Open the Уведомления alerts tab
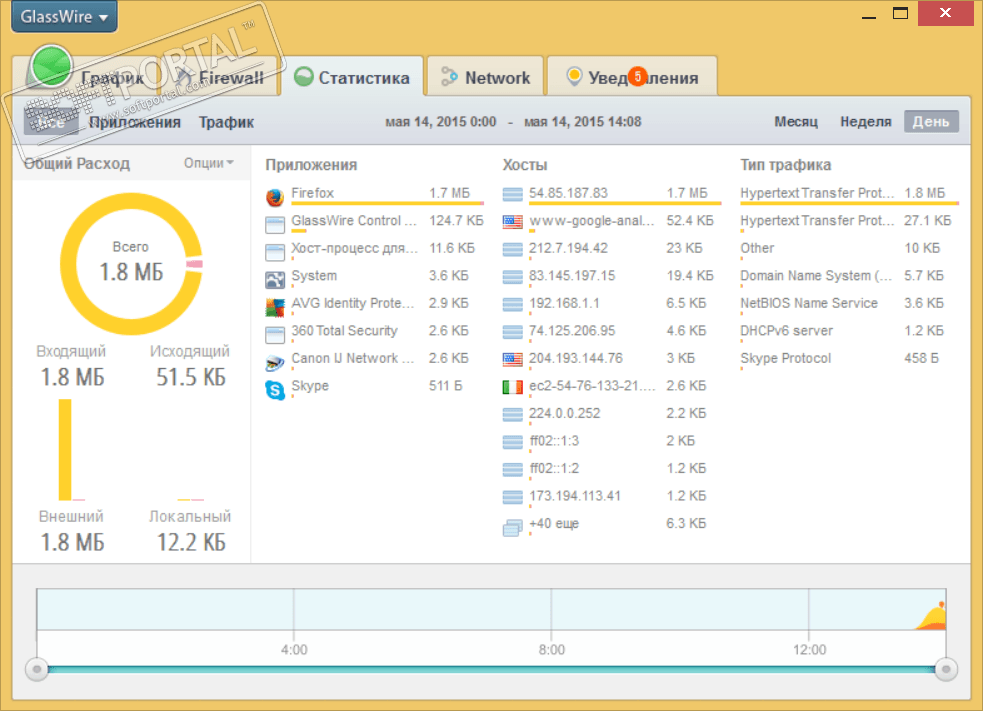This screenshot has height=711, width=983. [x=632, y=78]
